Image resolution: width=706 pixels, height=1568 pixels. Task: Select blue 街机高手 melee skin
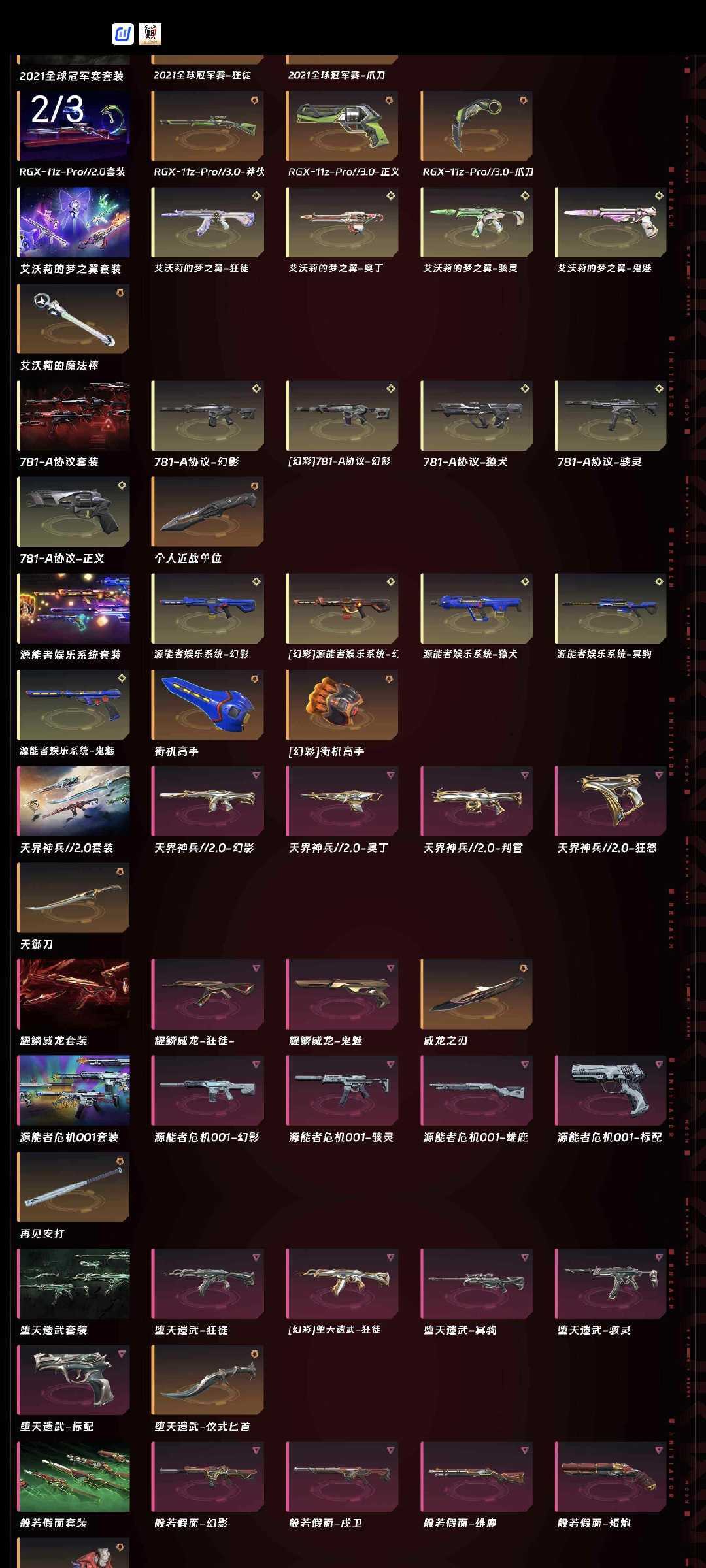coord(208,704)
